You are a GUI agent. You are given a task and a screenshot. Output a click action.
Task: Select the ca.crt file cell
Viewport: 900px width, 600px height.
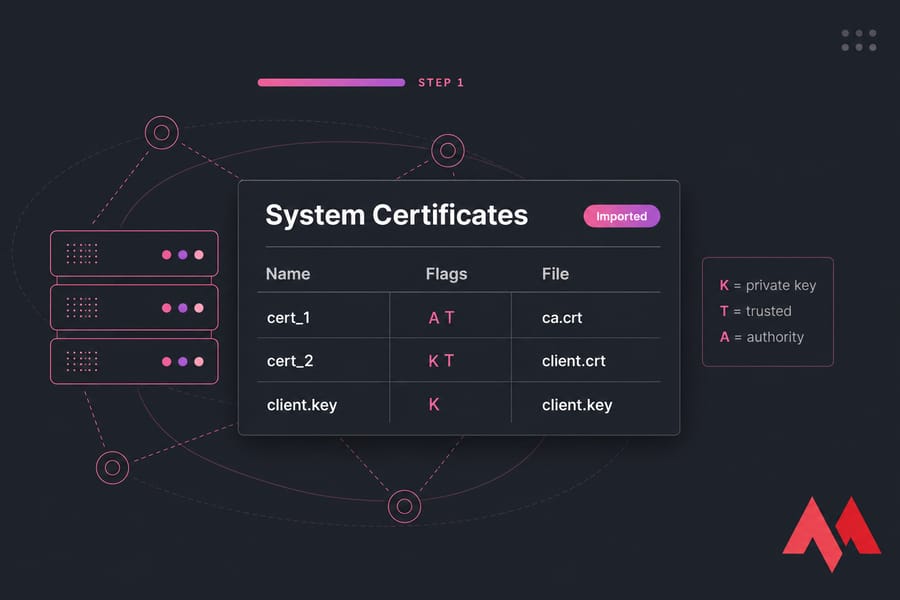(562, 318)
